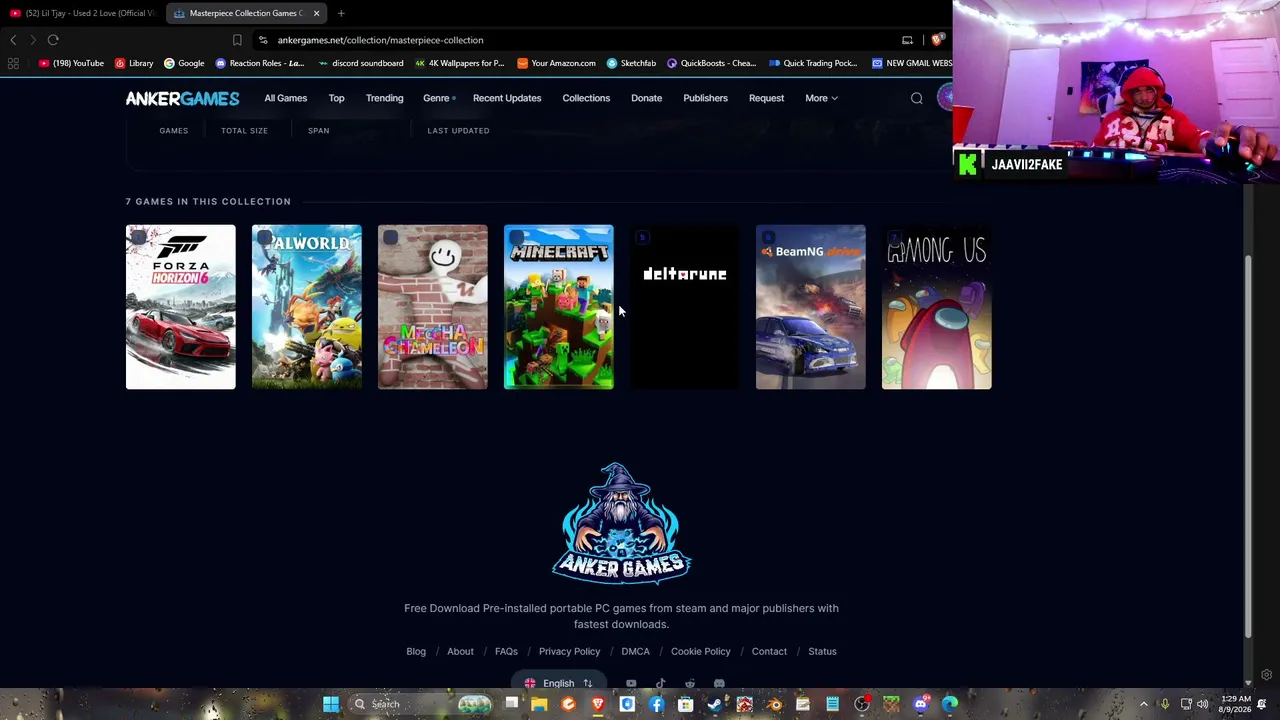
Task: Open Recent Updates page
Action: point(507,98)
